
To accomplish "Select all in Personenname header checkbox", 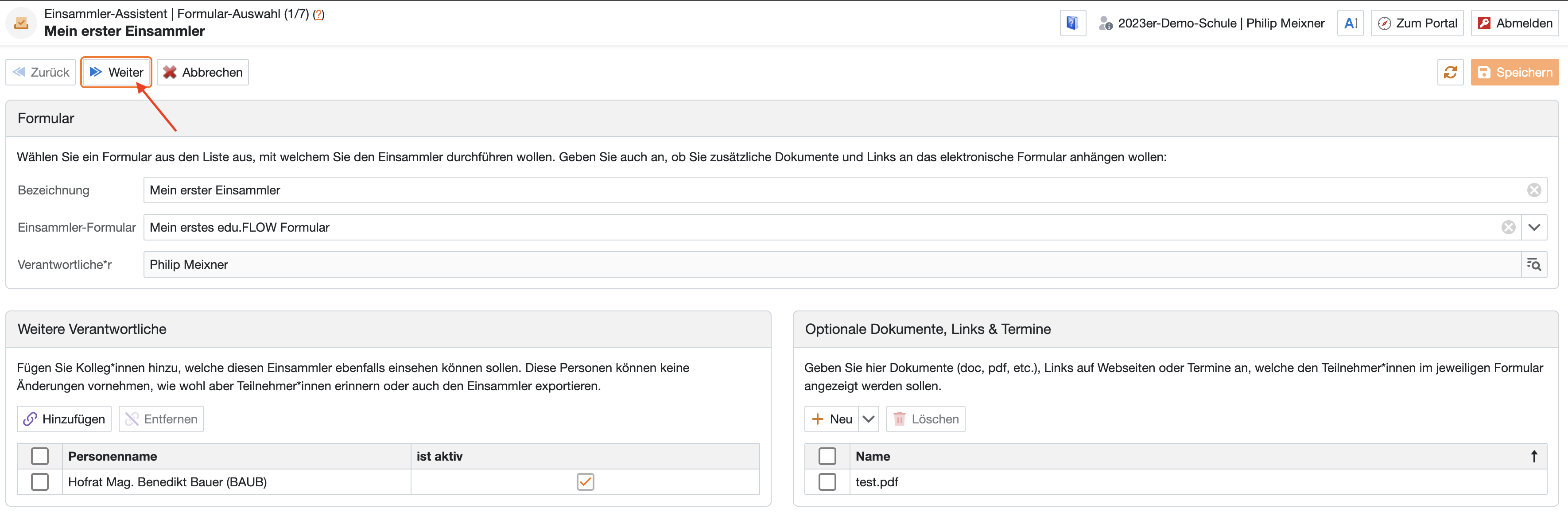I will click(x=39, y=457).
